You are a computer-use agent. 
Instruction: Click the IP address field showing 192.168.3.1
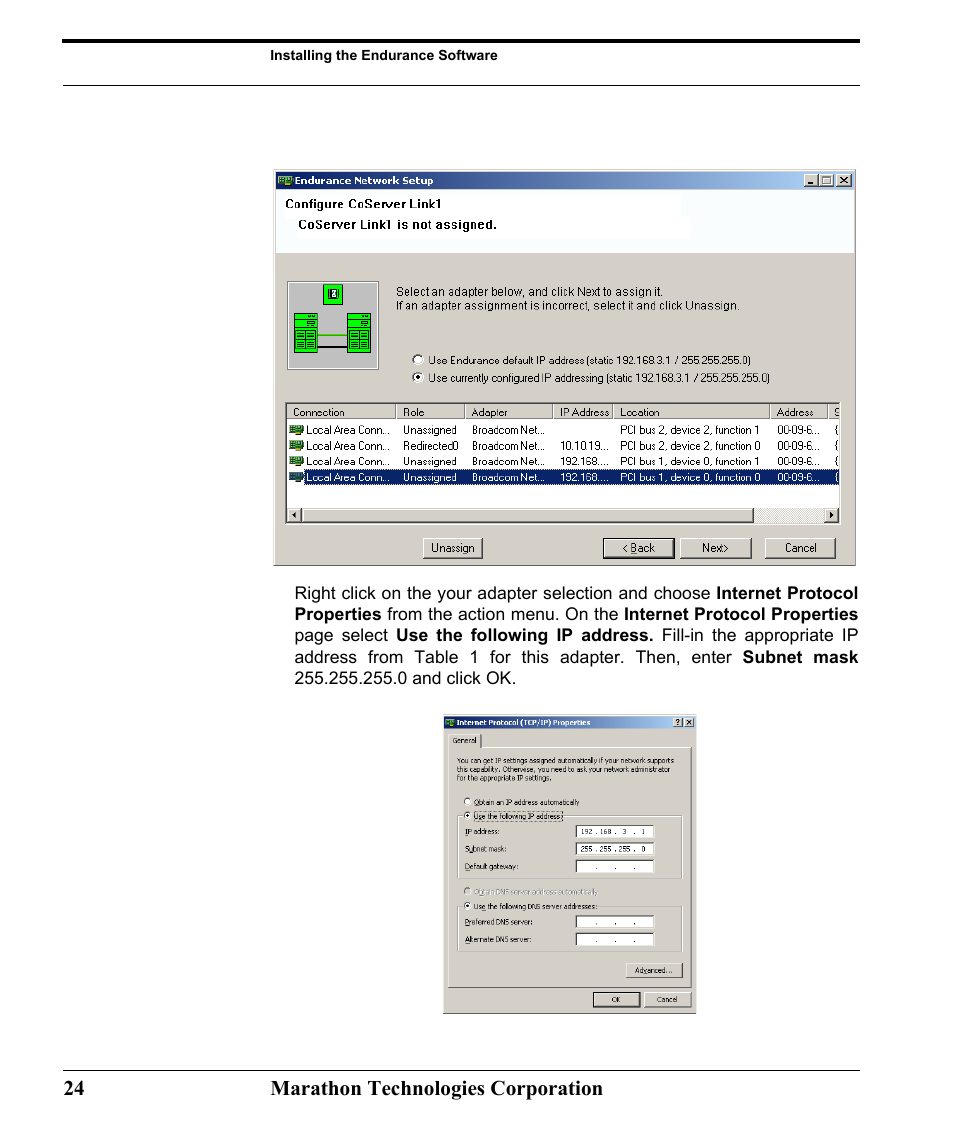pyautogui.click(x=614, y=832)
